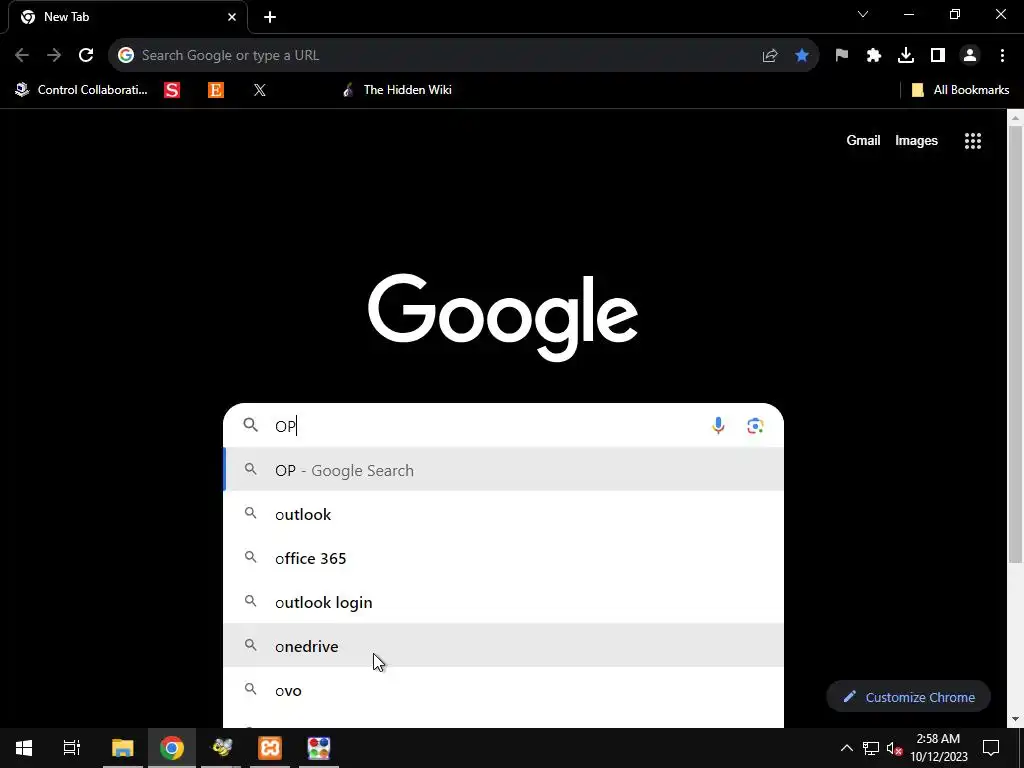Viewport: 1024px width, 768px height.
Task: Open the bee application in taskbar
Action: [x=221, y=748]
